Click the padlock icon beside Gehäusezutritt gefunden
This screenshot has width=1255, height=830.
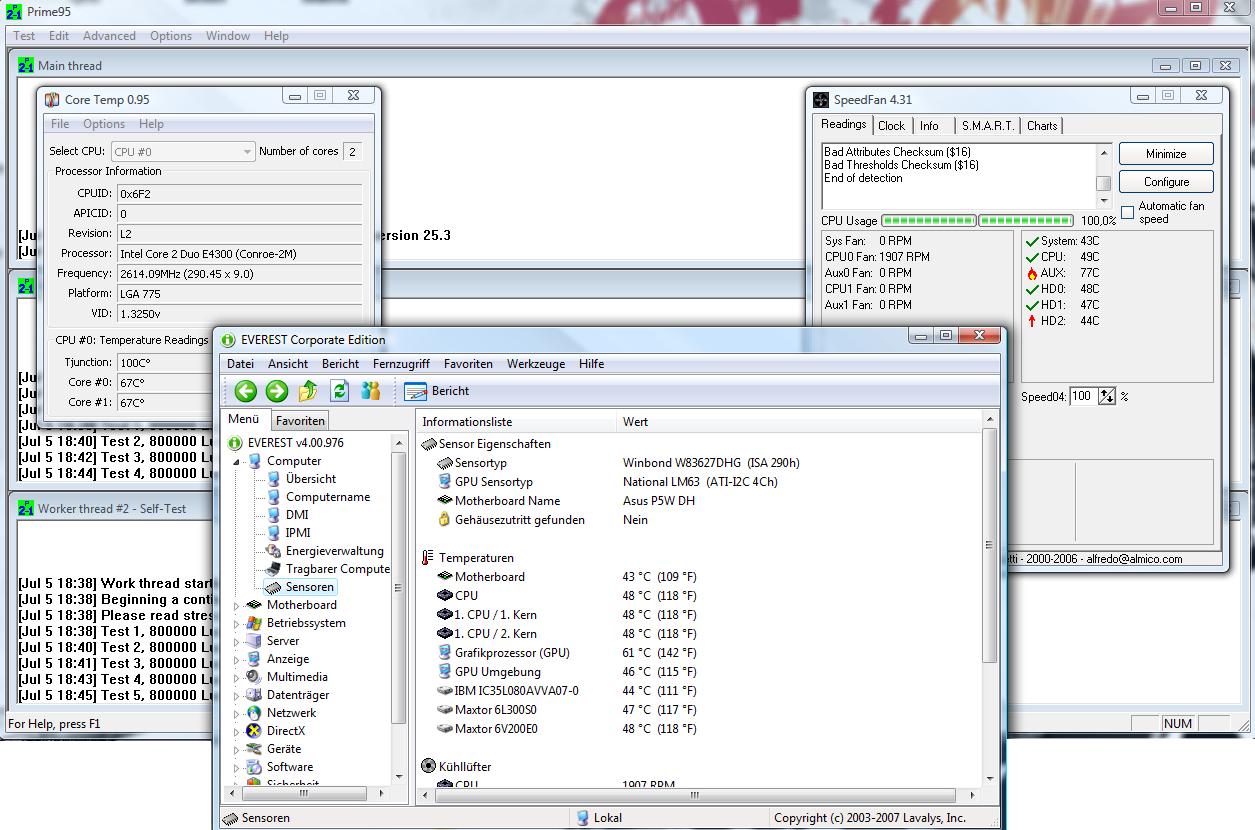click(445, 520)
